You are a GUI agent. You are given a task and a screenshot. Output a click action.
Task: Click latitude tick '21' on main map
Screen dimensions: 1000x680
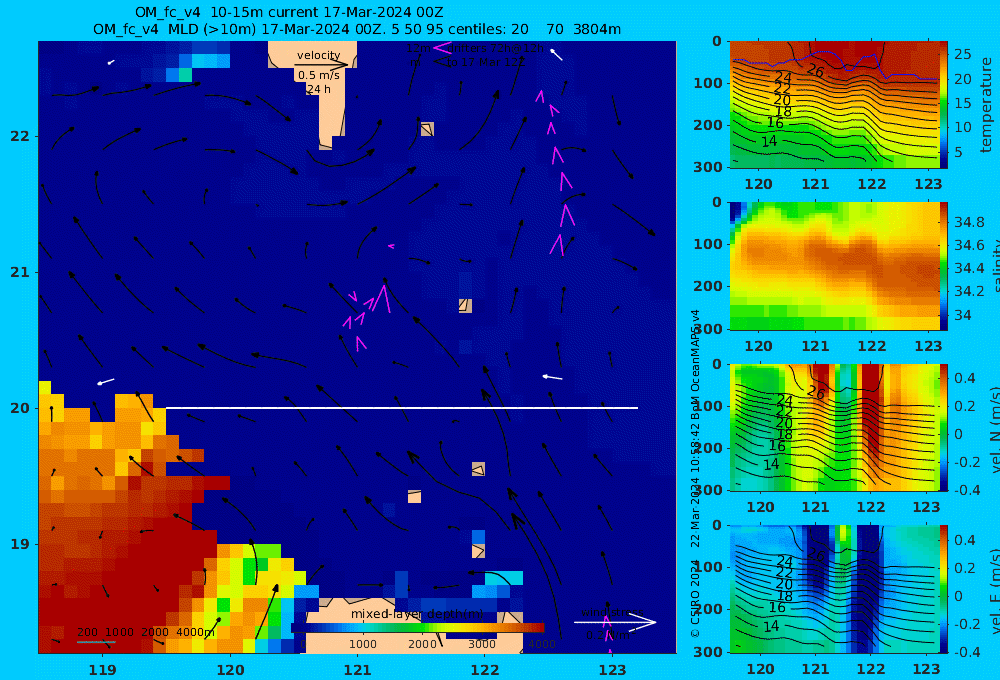tap(20, 272)
